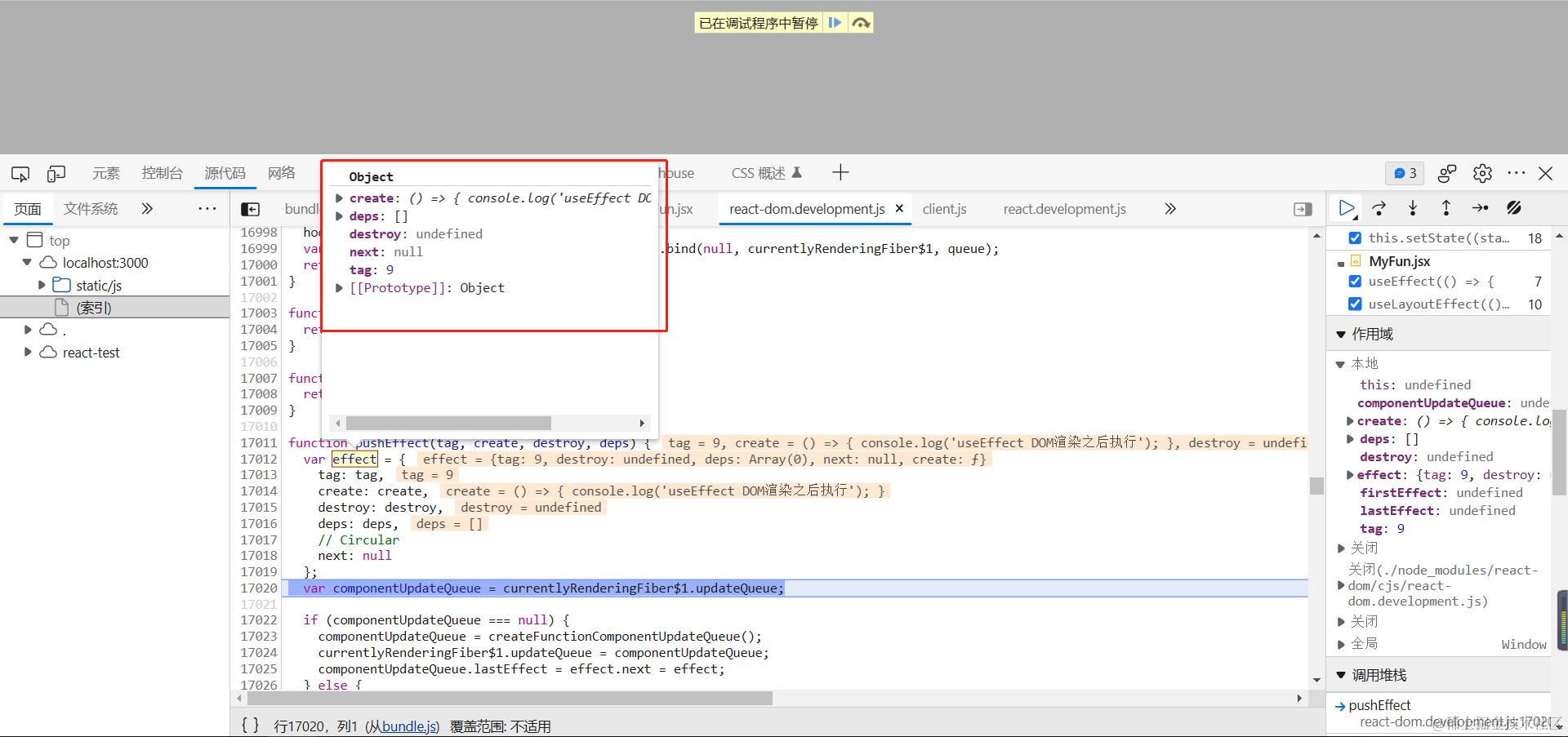Select the (索引) file in navigator
The height and width of the screenshot is (737, 1568).
tap(94, 308)
